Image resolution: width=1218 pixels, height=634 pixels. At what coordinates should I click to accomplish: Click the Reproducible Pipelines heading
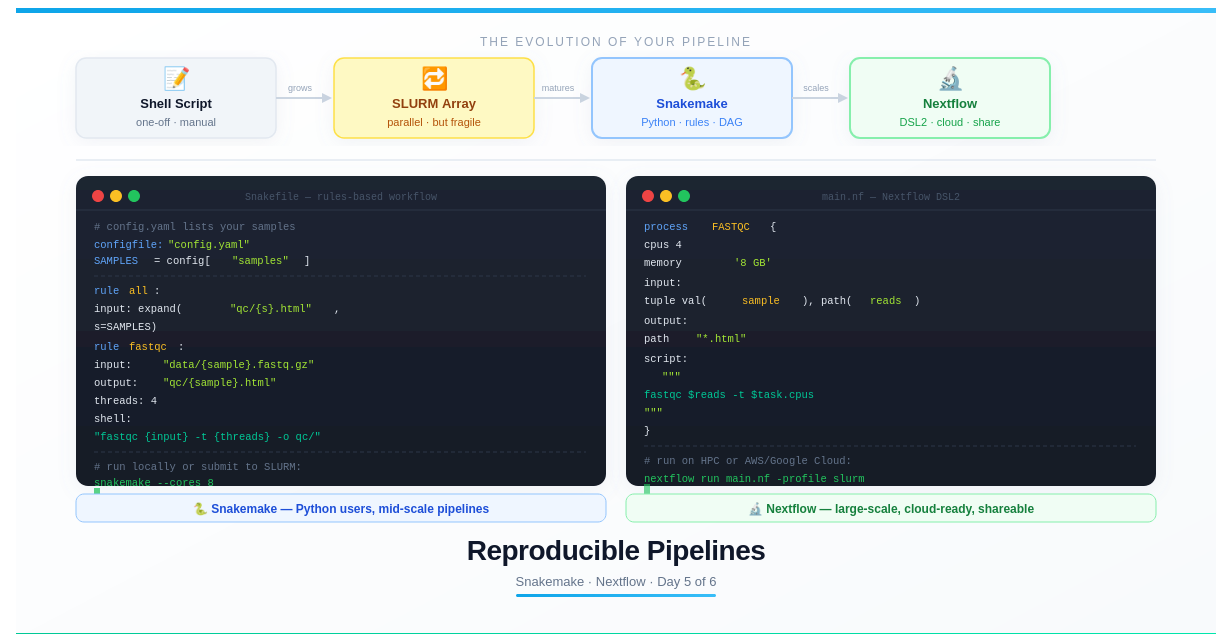point(616,551)
